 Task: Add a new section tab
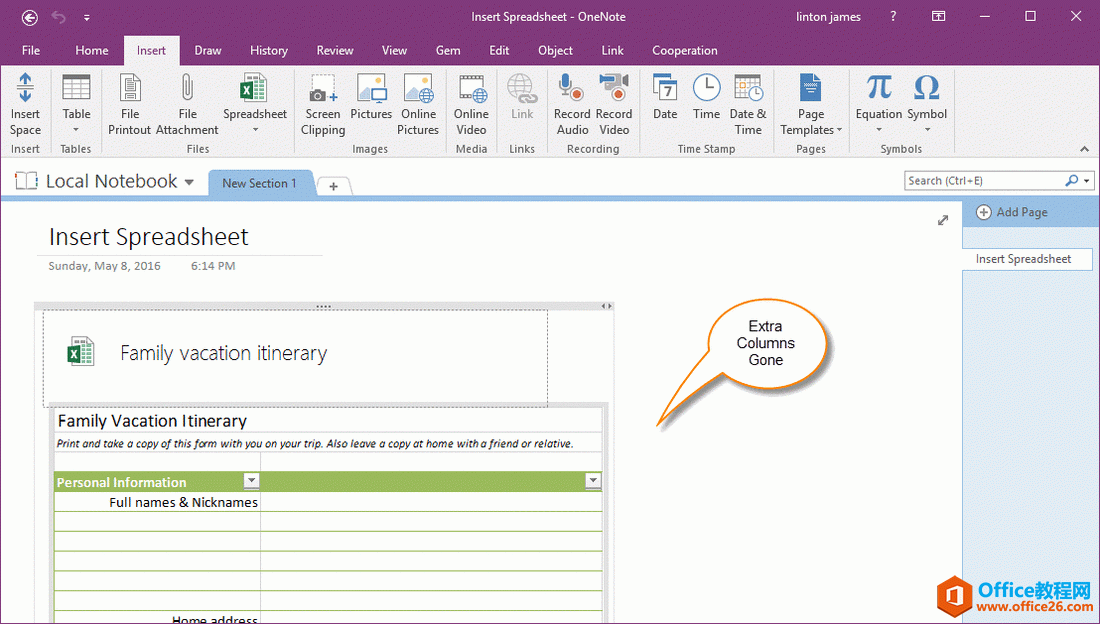[x=334, y=186]
